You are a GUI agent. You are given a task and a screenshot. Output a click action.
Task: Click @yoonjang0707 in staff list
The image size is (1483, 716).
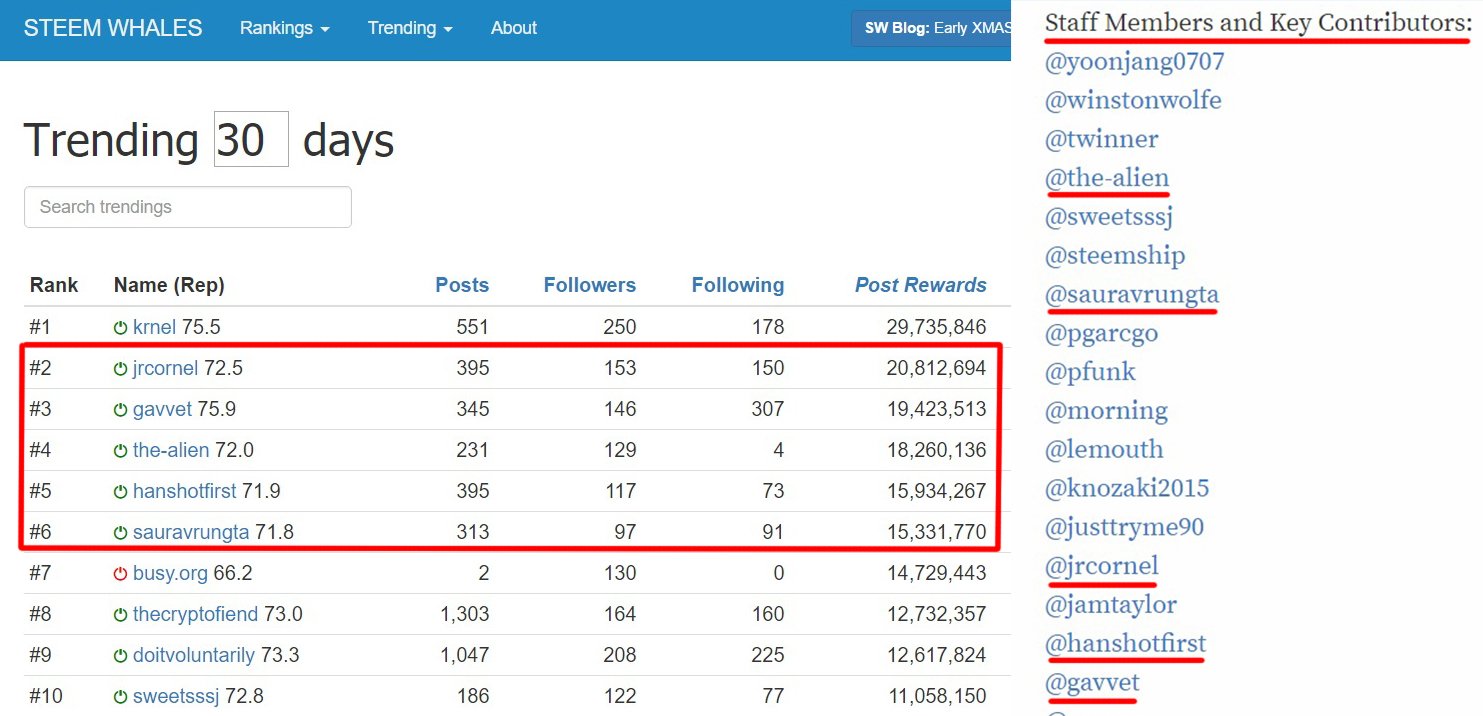coord(1134,62)
